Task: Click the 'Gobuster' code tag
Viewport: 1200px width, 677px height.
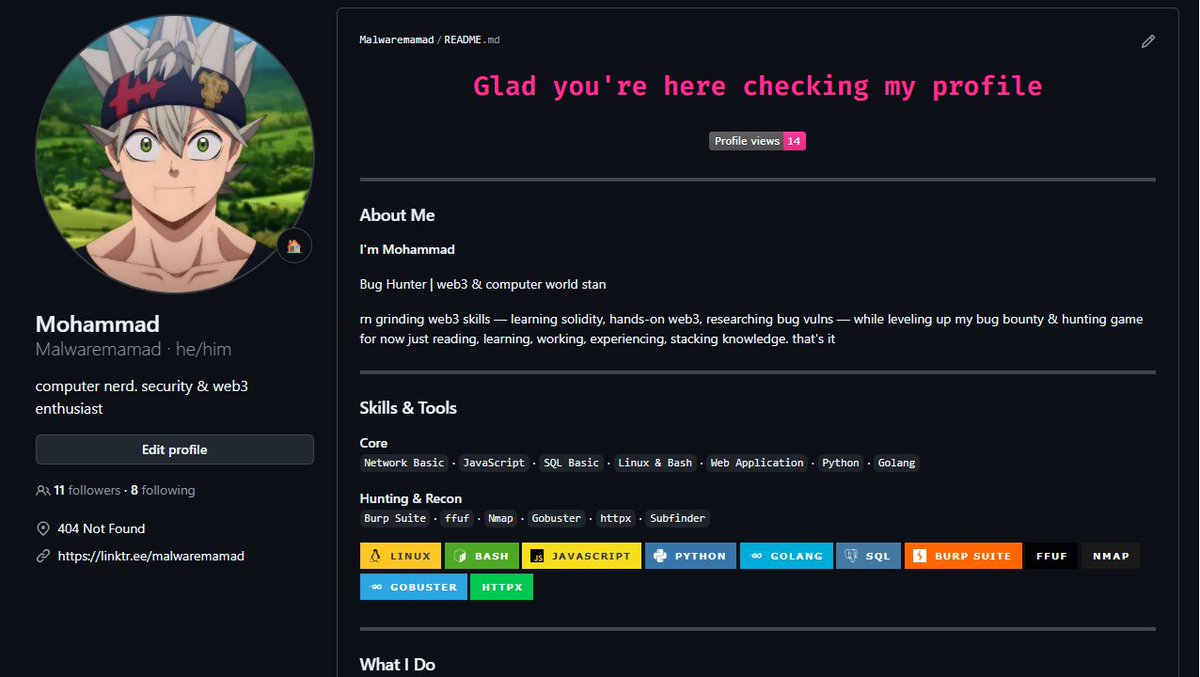Action: 556,519
